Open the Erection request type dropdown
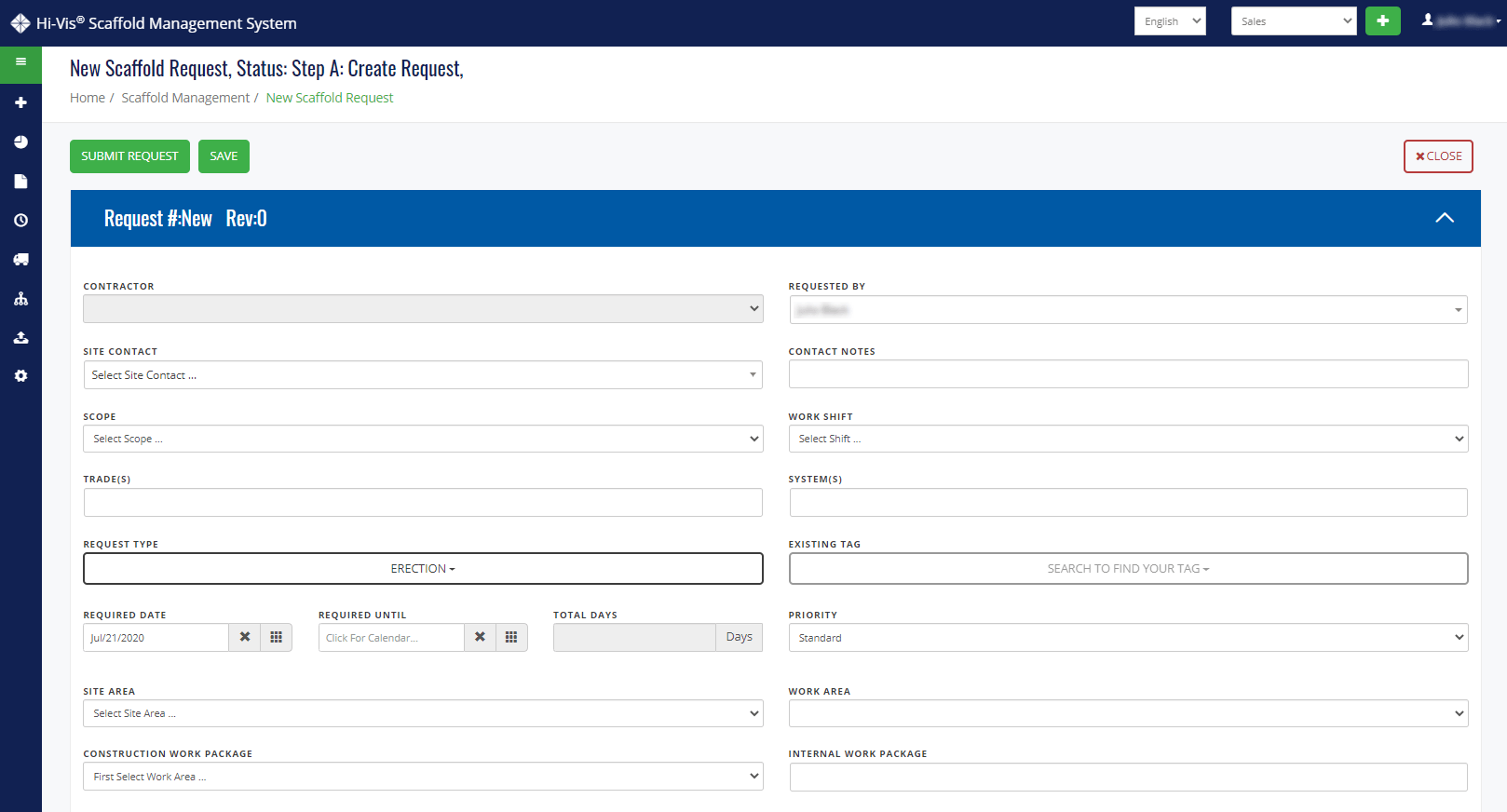This screenshot has height=812, width=1507. pos(423,569)
